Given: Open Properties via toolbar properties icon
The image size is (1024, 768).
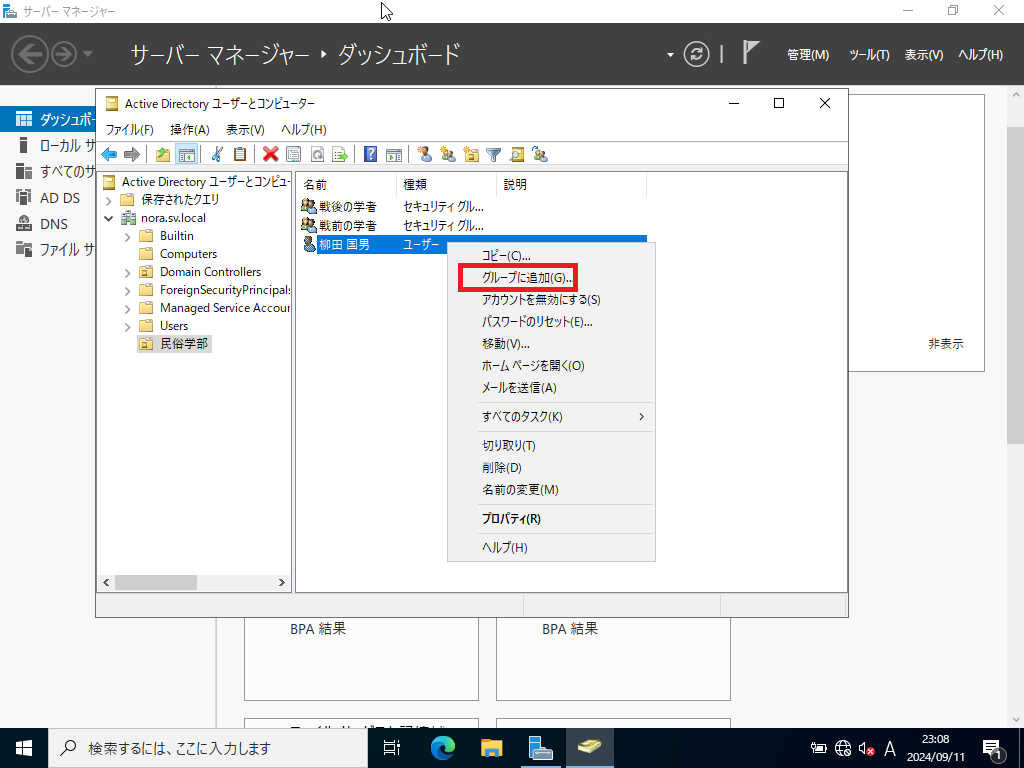Looking at the screenshot, I should pos(294,154).
